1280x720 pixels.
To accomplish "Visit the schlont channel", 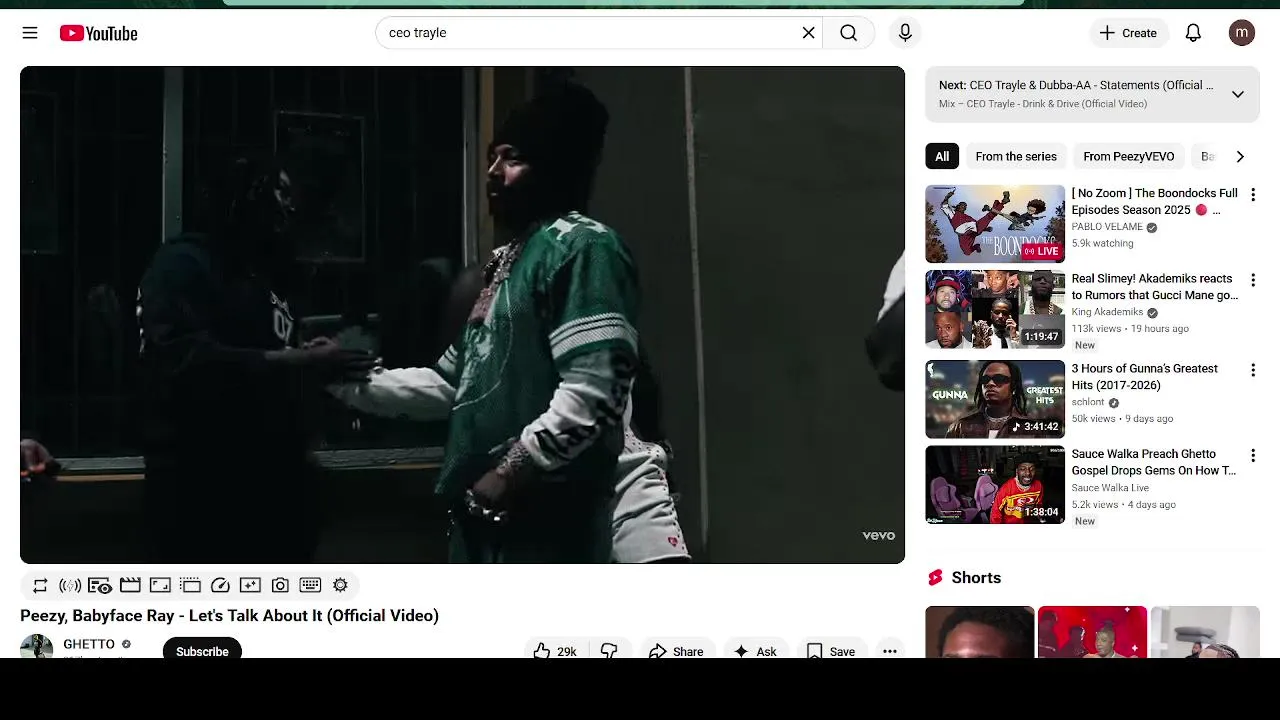I will point(1088,402).
